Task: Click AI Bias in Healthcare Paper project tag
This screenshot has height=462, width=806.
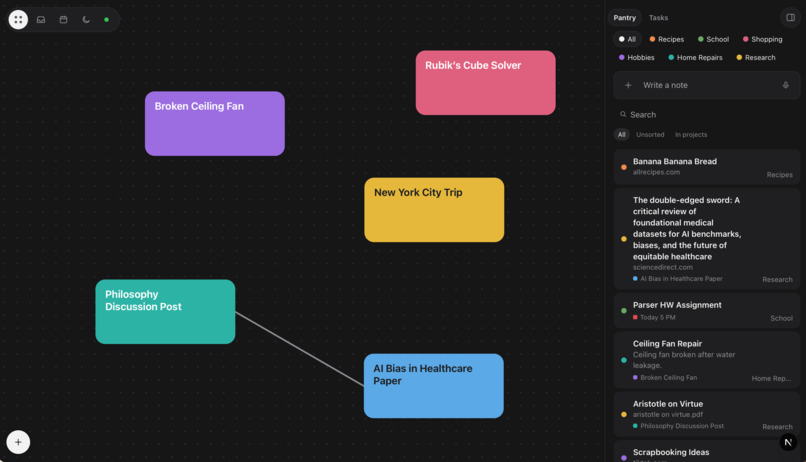Action: (677, 279)
